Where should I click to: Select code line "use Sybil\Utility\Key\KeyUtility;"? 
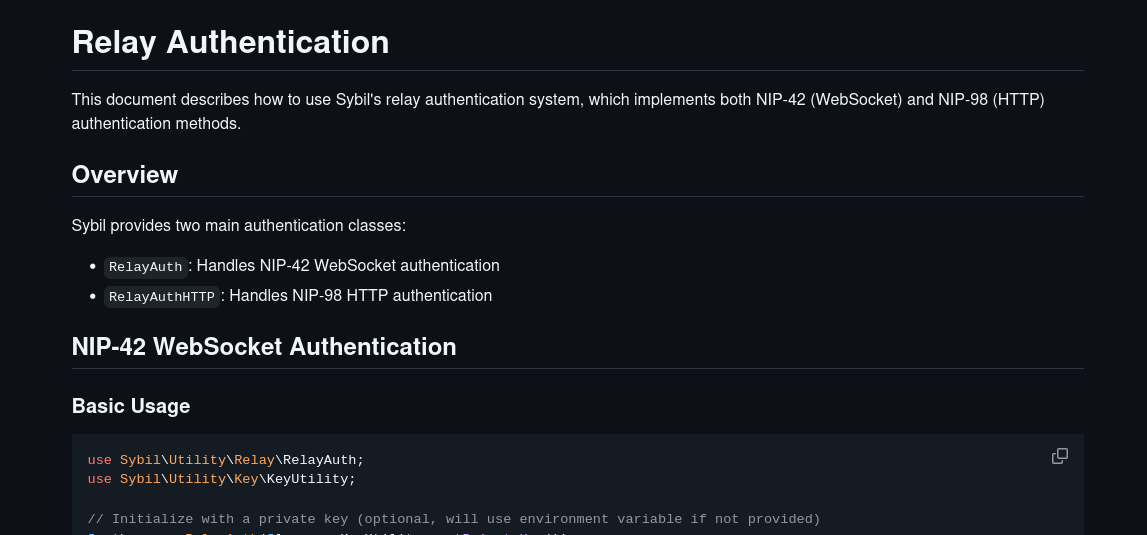click(x=222, y=479)
